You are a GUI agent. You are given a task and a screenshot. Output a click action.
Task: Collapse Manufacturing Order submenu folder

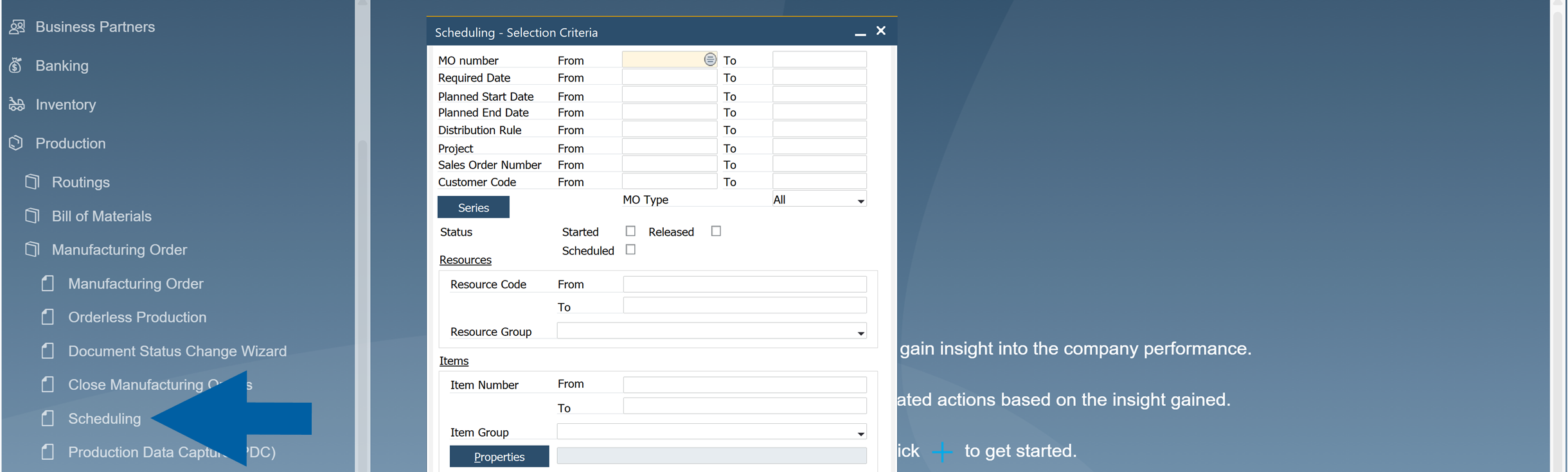pyautogui.click(x=120, y=250)
